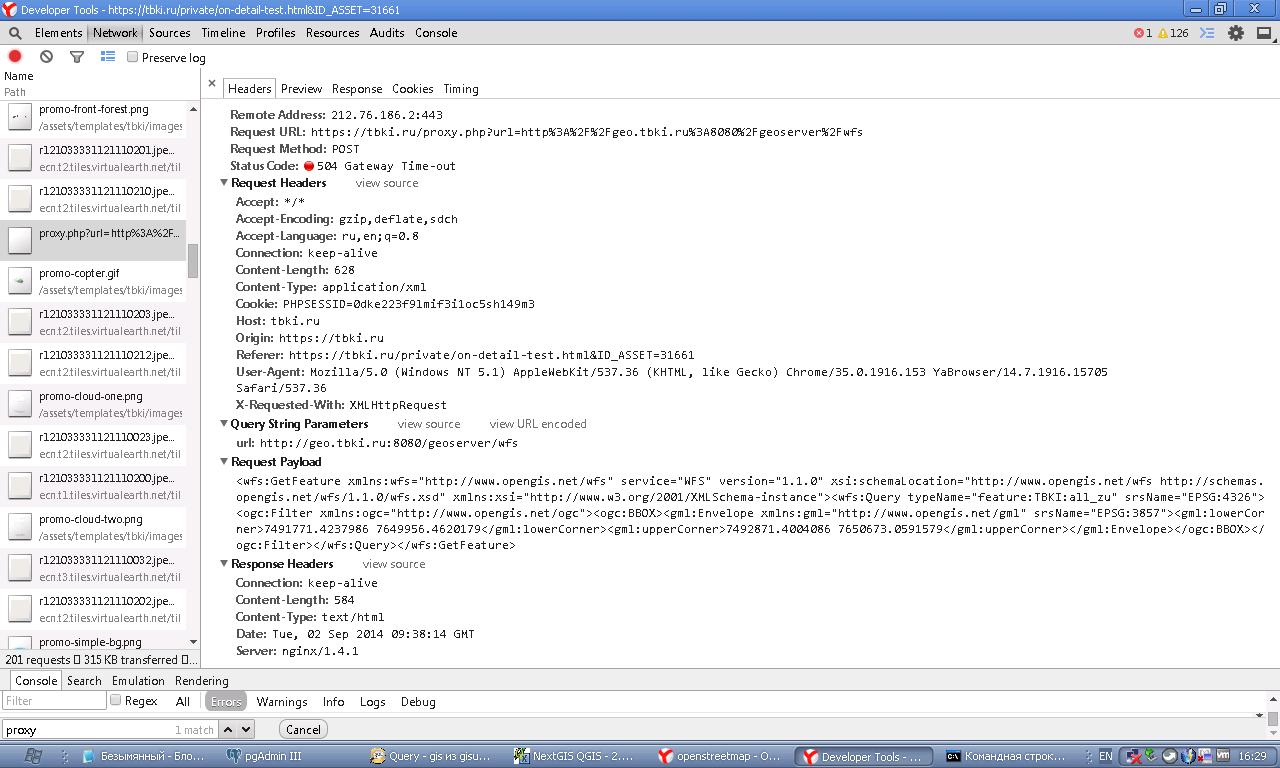Clear the network requests list
The image size is (1280, 768).
pyautogui.click(x=45, y=56)
